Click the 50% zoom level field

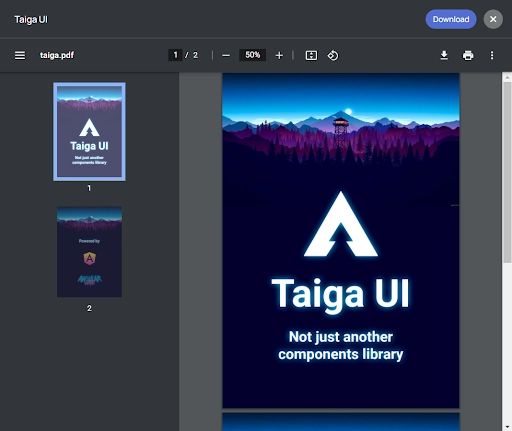(252, 55)
